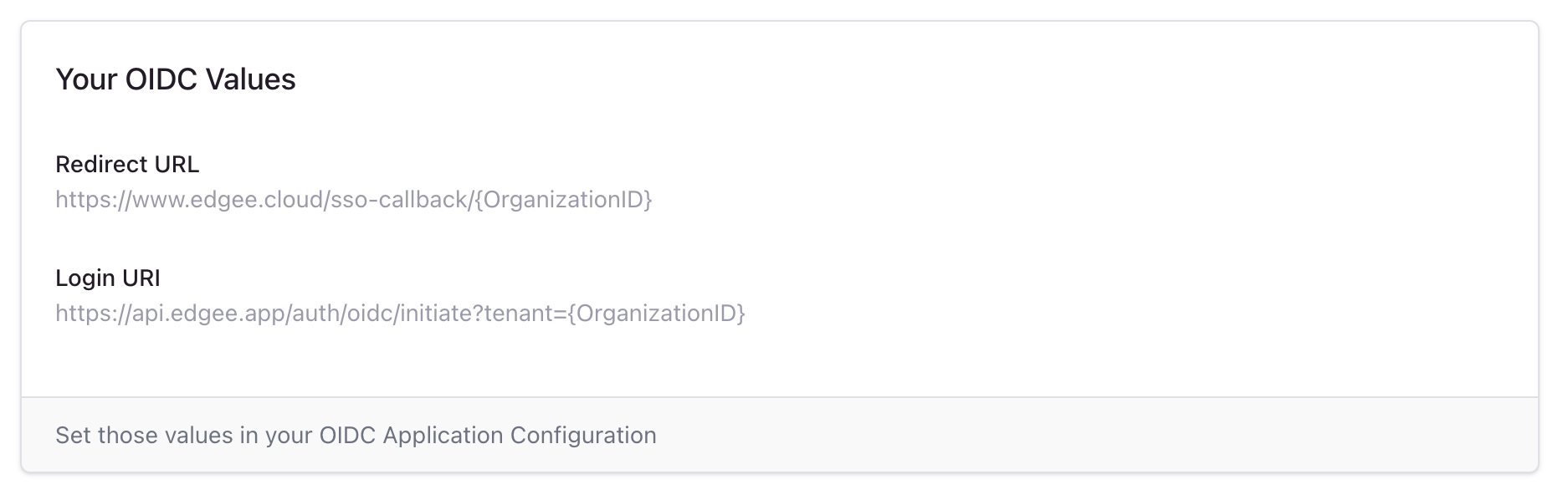Click the oidc path segment in Login URI

[x=371, y=314]
